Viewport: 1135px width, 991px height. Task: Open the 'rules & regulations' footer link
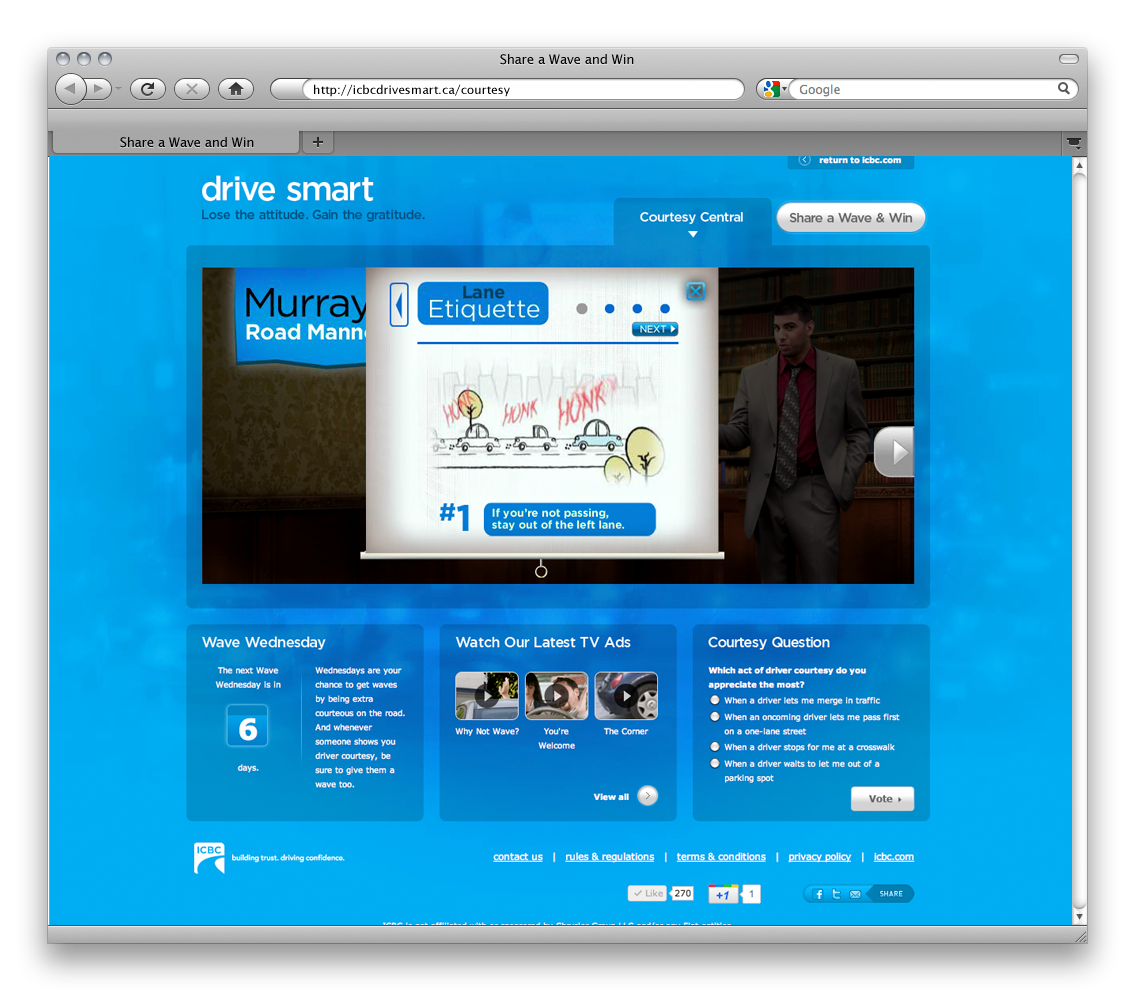click(x=609, y=857)
